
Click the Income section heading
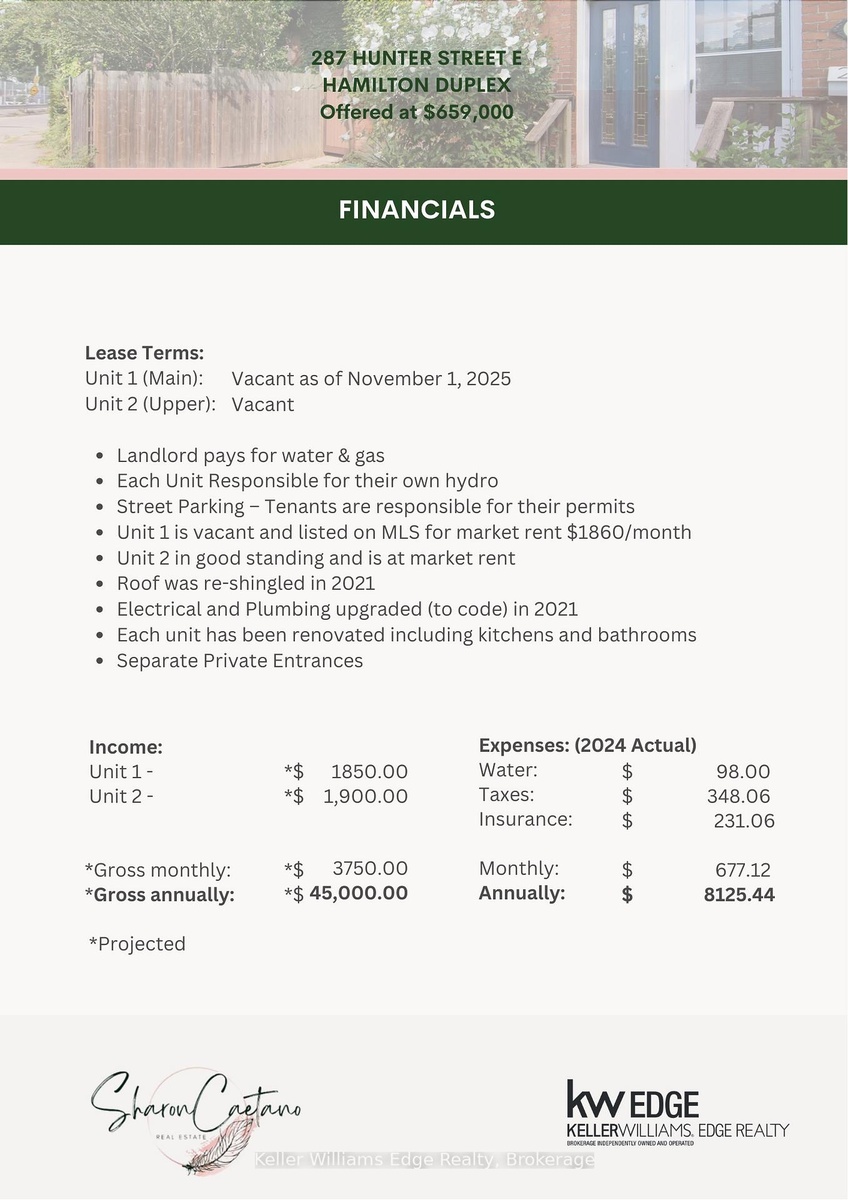(x=126, y=747)
